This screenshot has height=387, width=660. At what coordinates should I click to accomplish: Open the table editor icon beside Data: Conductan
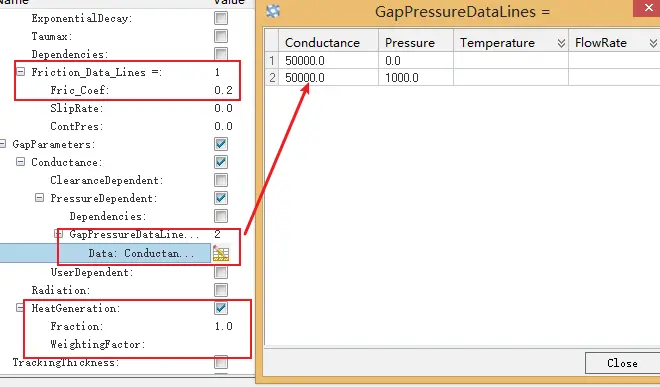pos(221,254)
